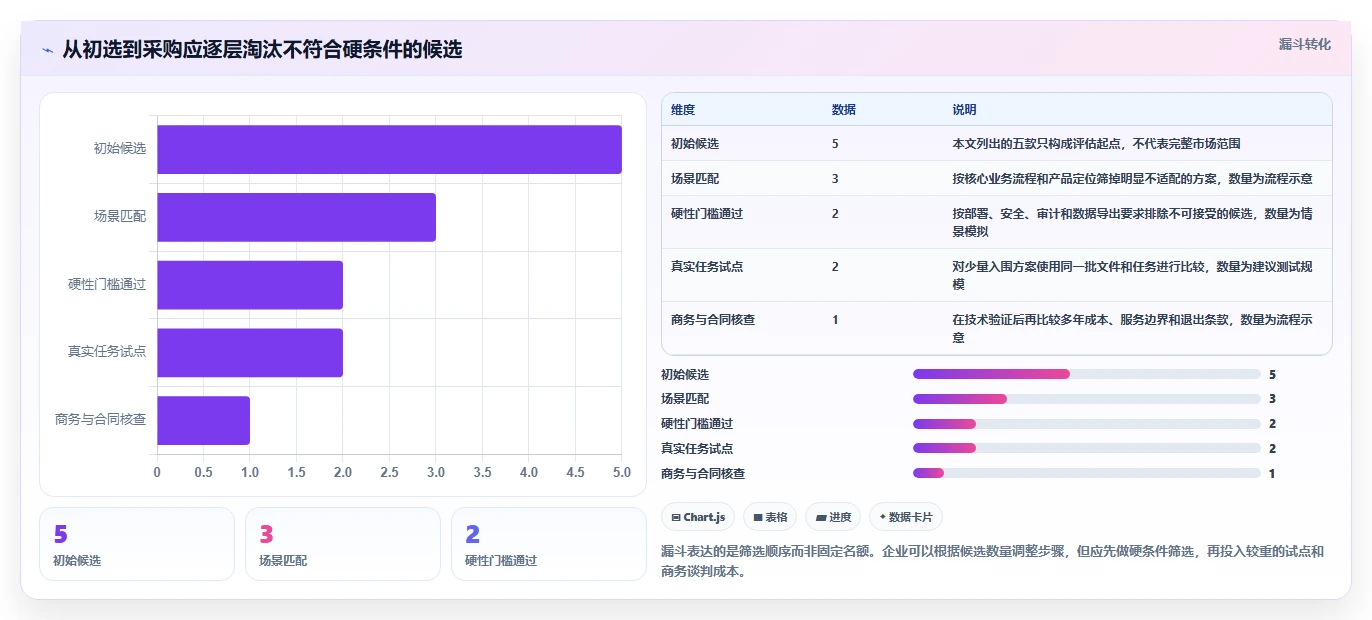1372x620 pixels.
Task: Click the 初始候选 progress bar
Action: point(1086,374)
